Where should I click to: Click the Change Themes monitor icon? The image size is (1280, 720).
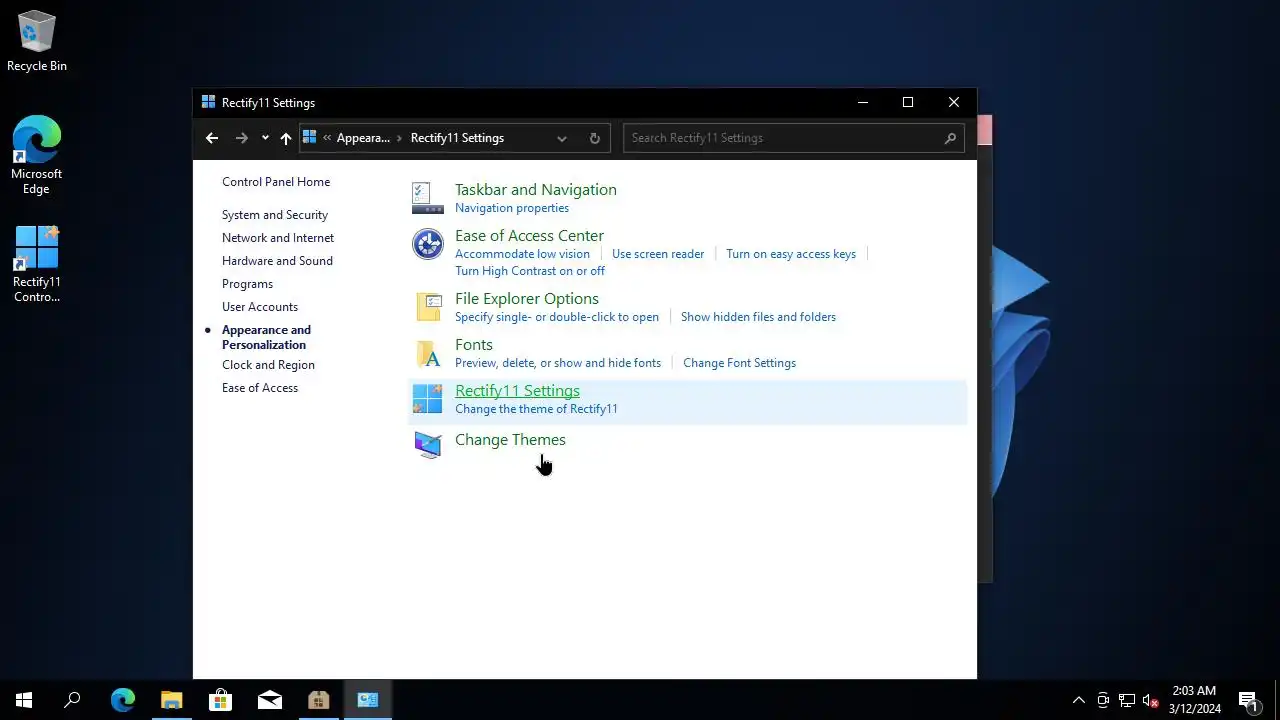point(428,444)
